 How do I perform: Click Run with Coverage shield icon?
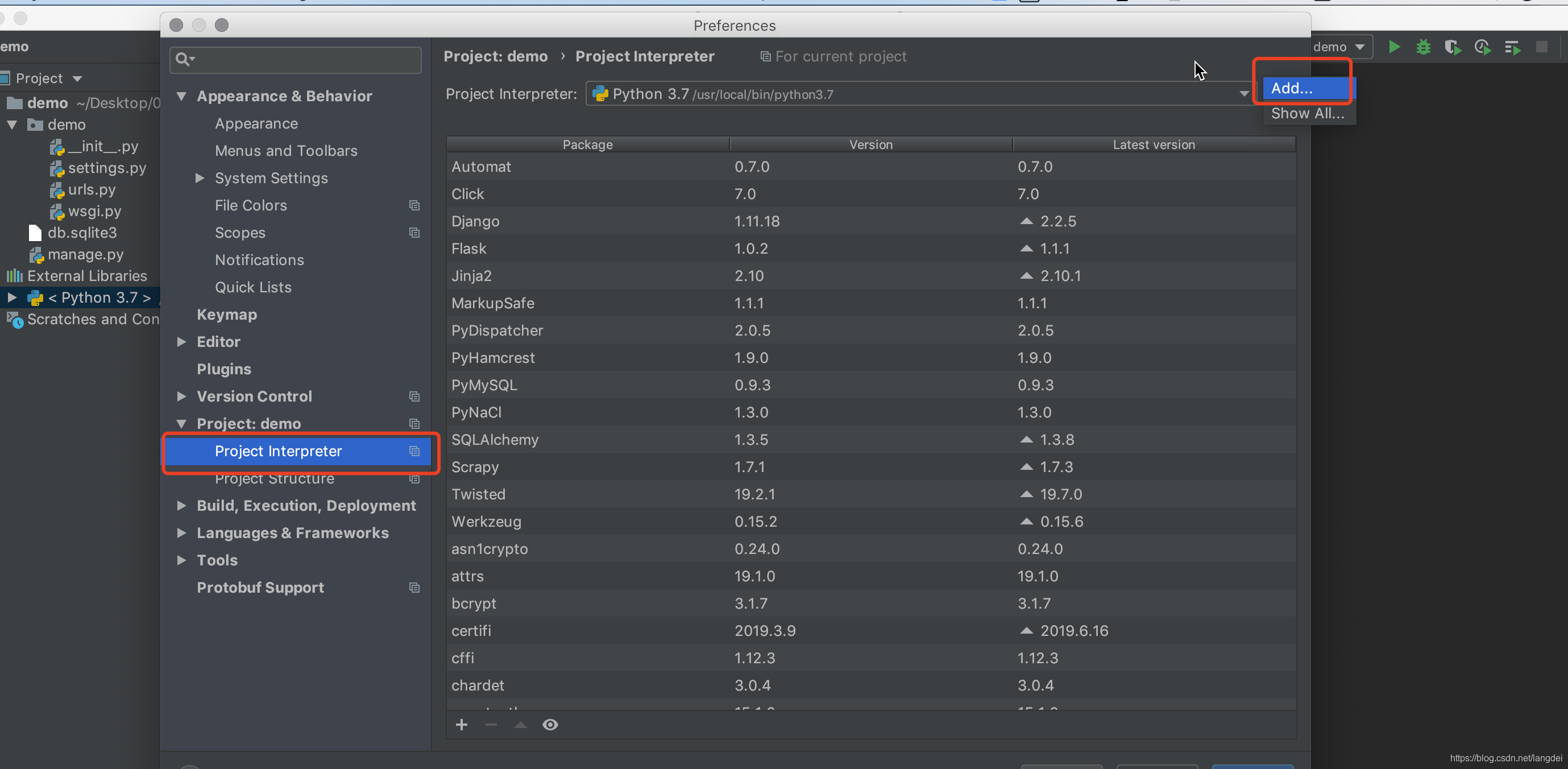[x=1453, y=47]
